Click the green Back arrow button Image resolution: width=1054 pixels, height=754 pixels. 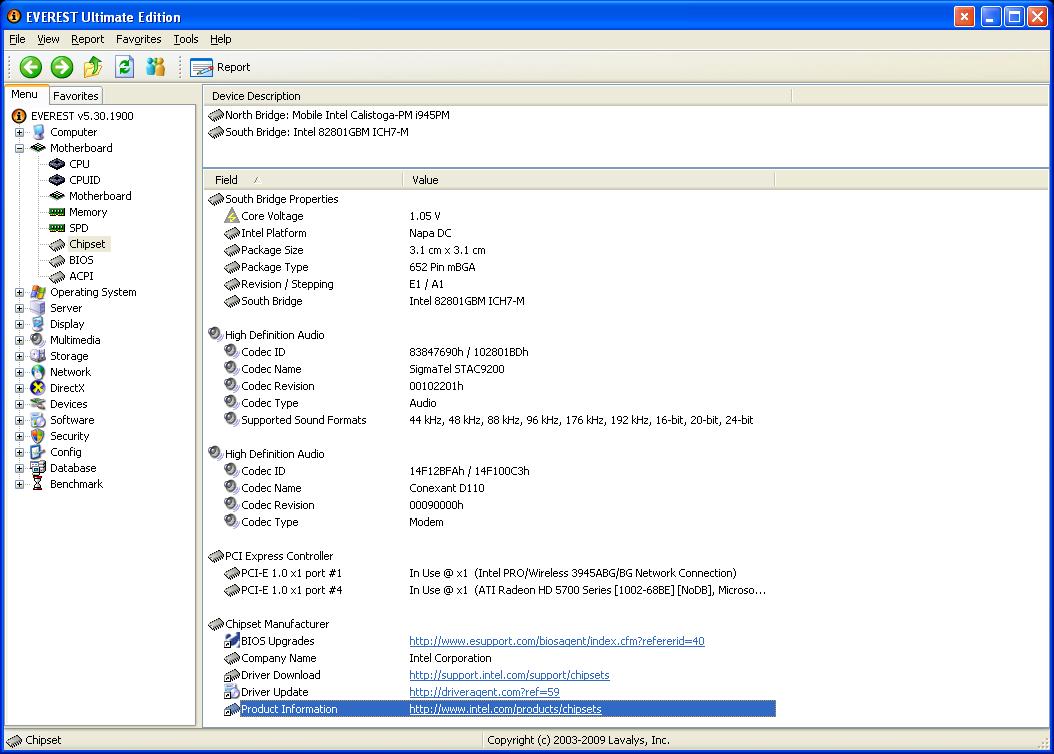pyautogui.click(x=30, y=67)
